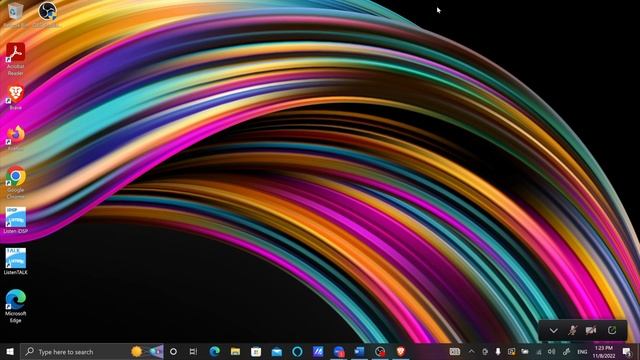Open the ListenTALK desktop shortcut

click(x=16, y=261)
